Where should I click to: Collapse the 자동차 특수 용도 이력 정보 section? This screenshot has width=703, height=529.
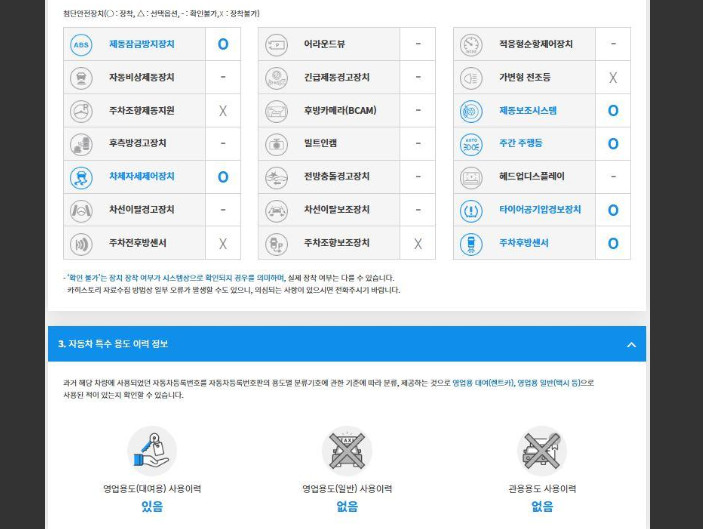(631, 344)
